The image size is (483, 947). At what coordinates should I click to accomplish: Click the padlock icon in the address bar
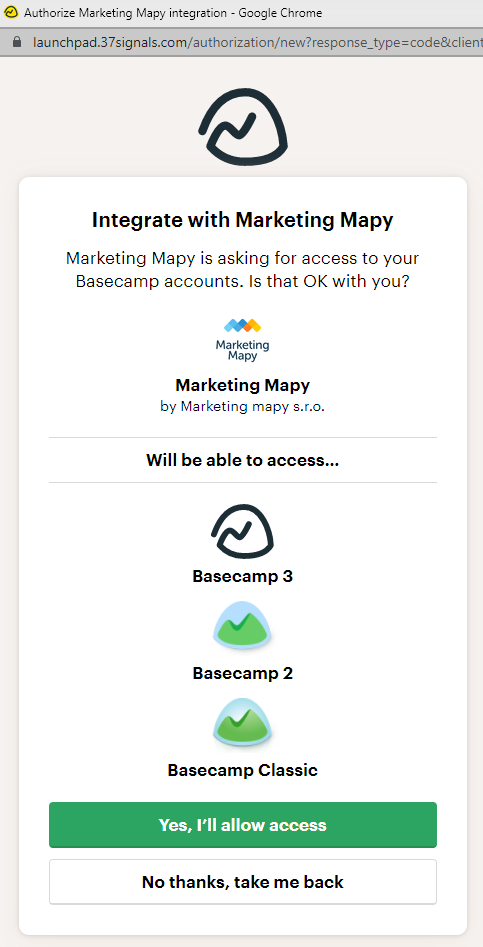(x=17, y=42)
